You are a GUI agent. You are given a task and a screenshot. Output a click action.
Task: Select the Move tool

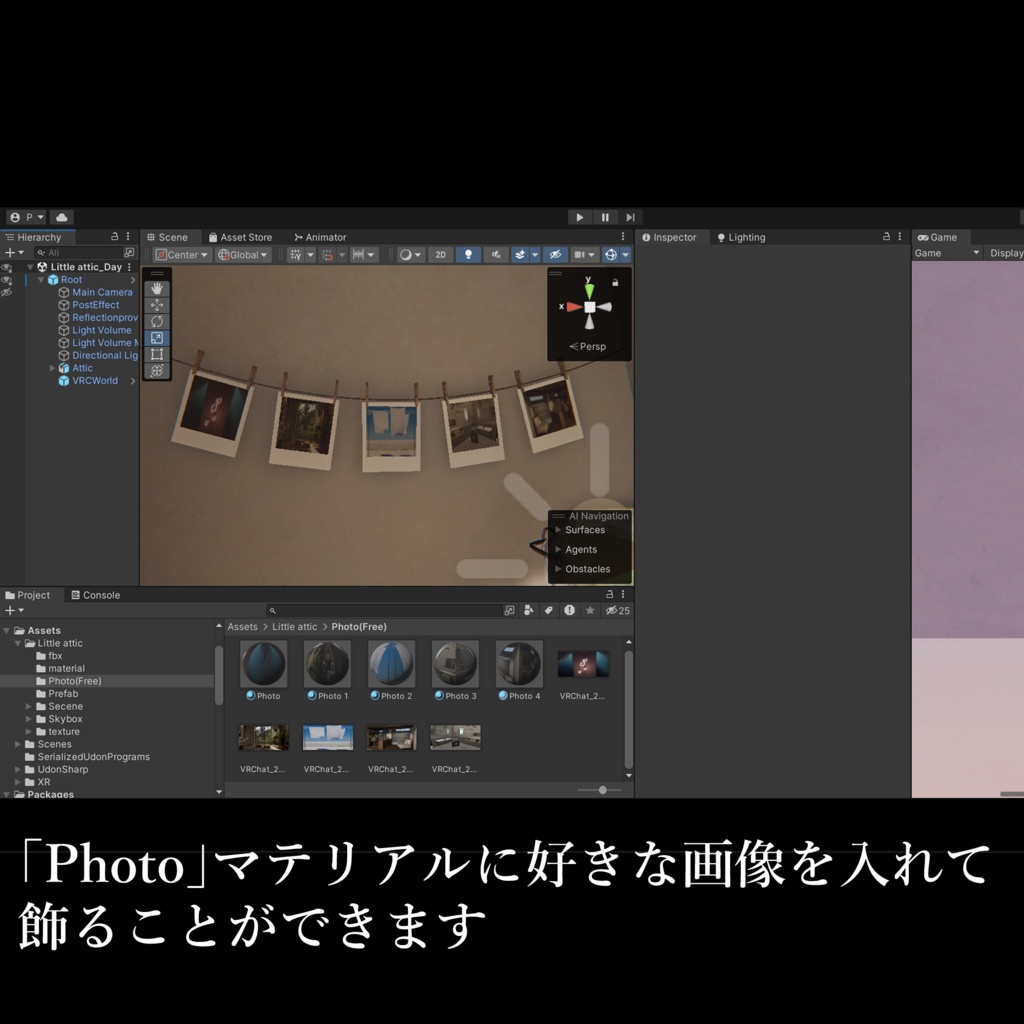157,304
